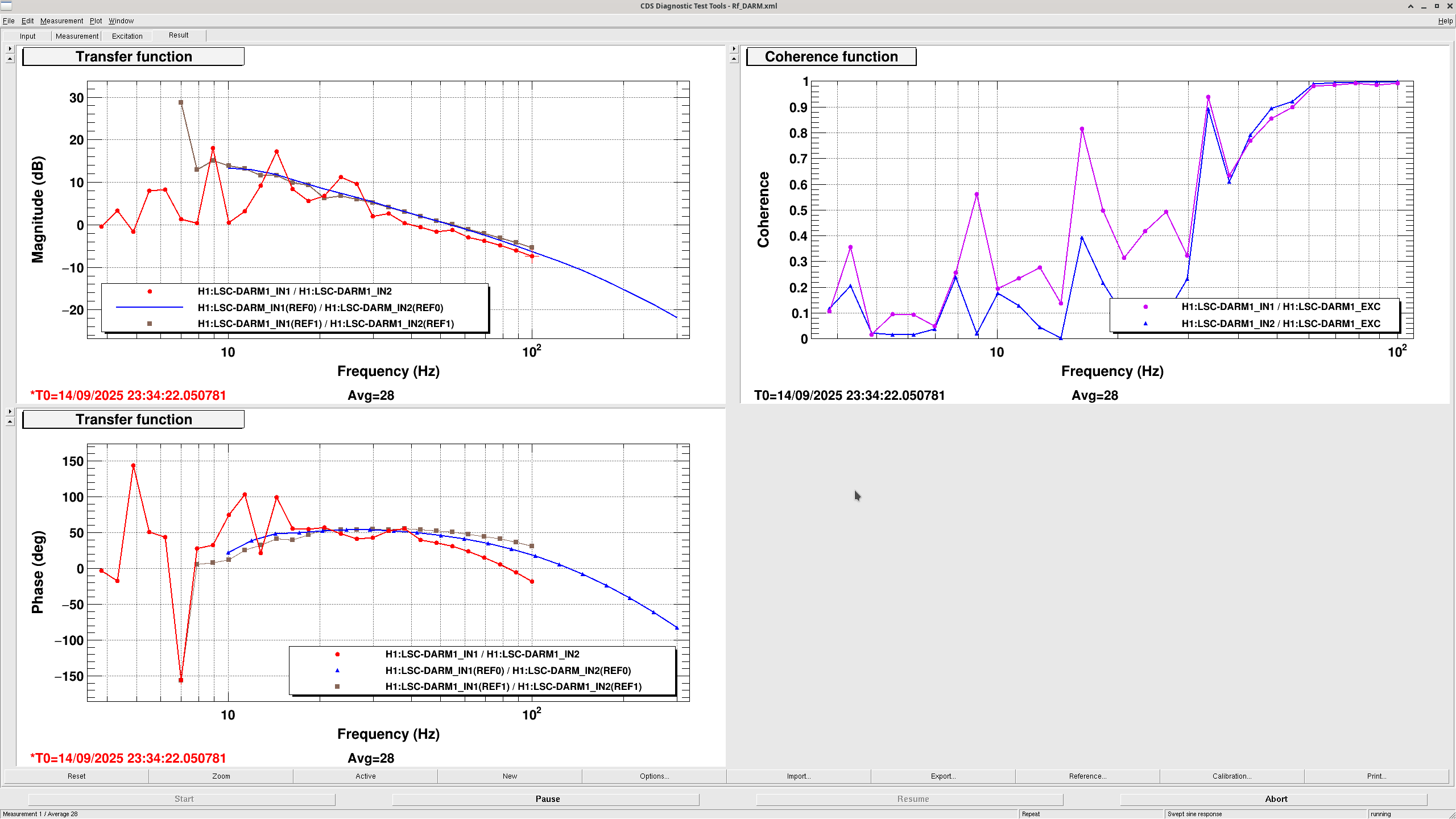Switch to the Input tab
Viewport: 1456px width, 819px height.
[27, 36]
